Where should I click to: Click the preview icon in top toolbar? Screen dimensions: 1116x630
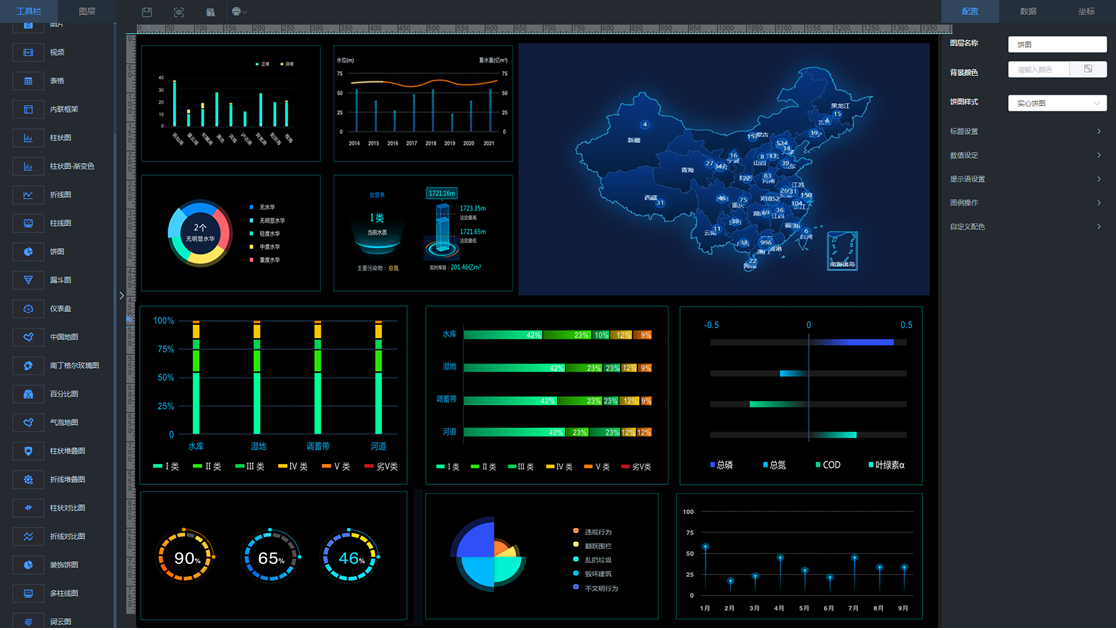(x=179, y=12)
